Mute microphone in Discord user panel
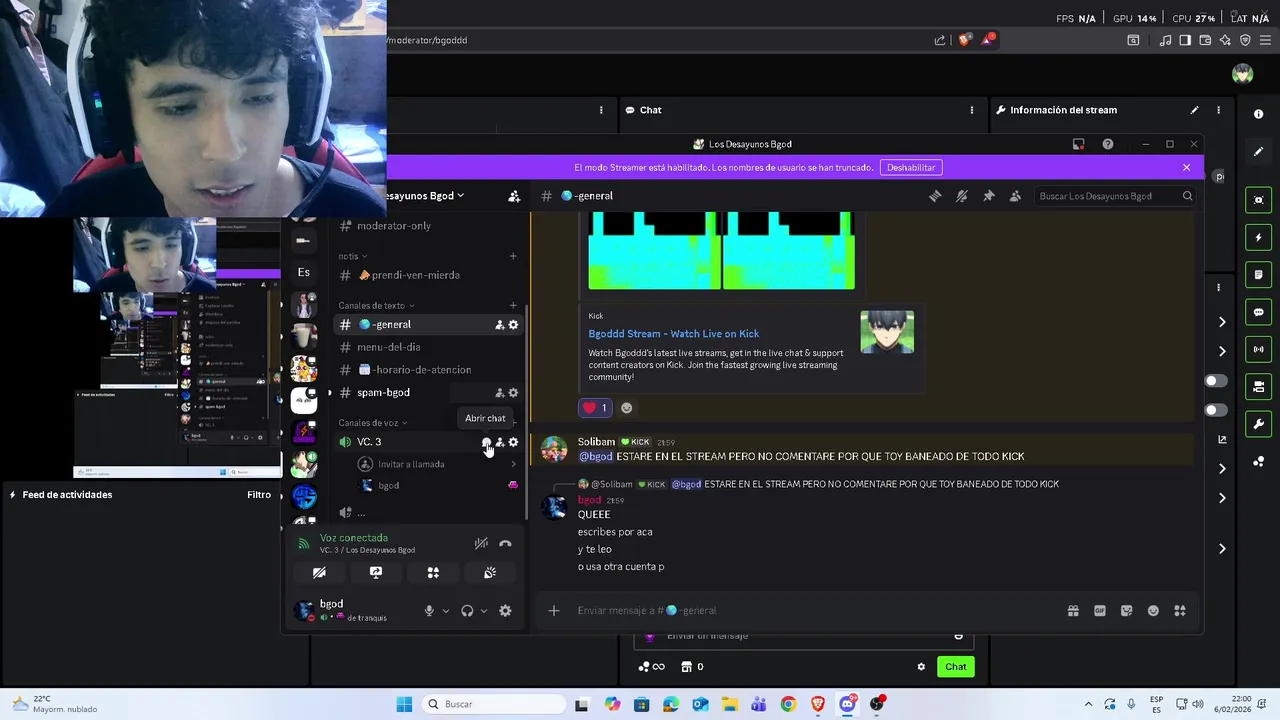1280x720 pixels. [x=429, y=611]
